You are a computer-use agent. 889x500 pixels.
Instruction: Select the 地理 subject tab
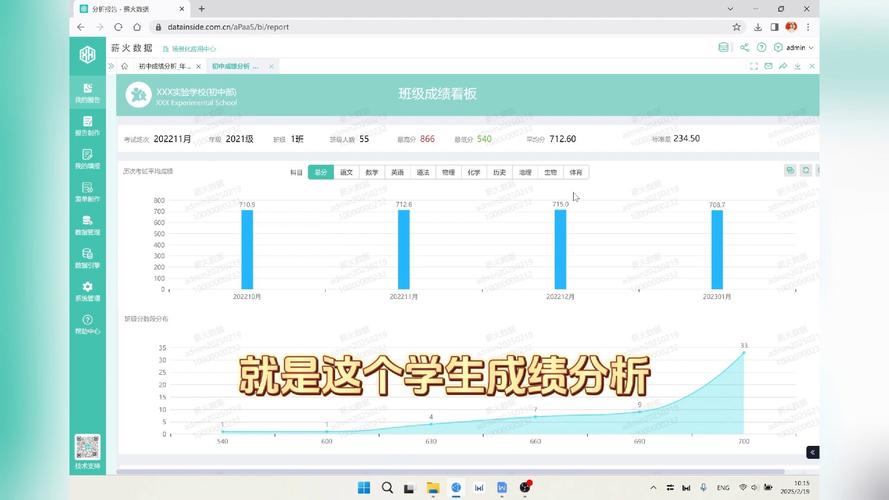click(525, 172)
